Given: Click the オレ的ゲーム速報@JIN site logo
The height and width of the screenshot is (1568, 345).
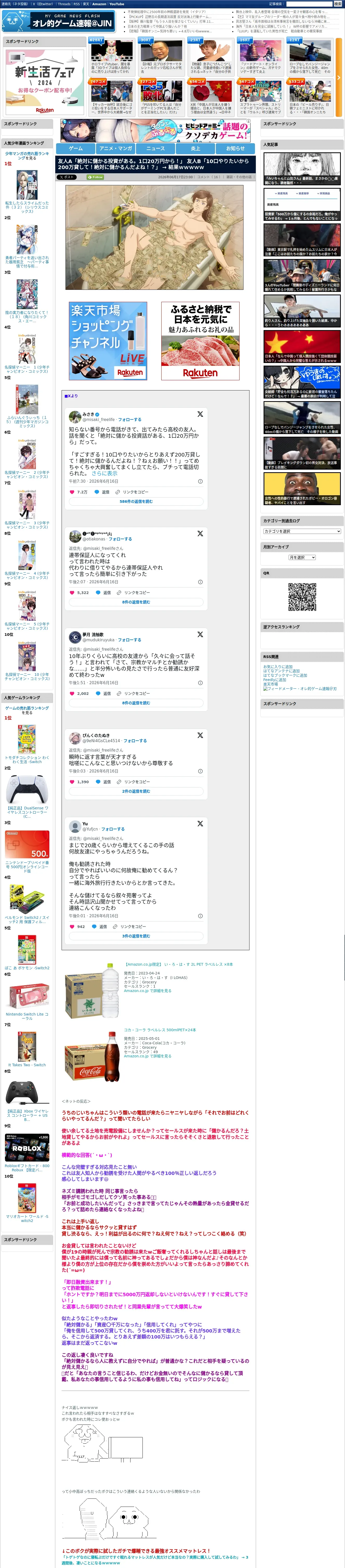Looking at the screenshot, I should coord(58,21).
